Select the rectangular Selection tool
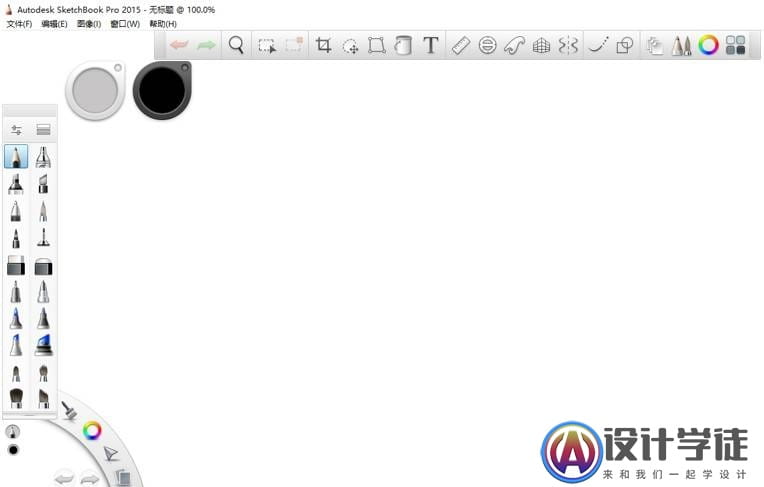 (x=267, y=46)
